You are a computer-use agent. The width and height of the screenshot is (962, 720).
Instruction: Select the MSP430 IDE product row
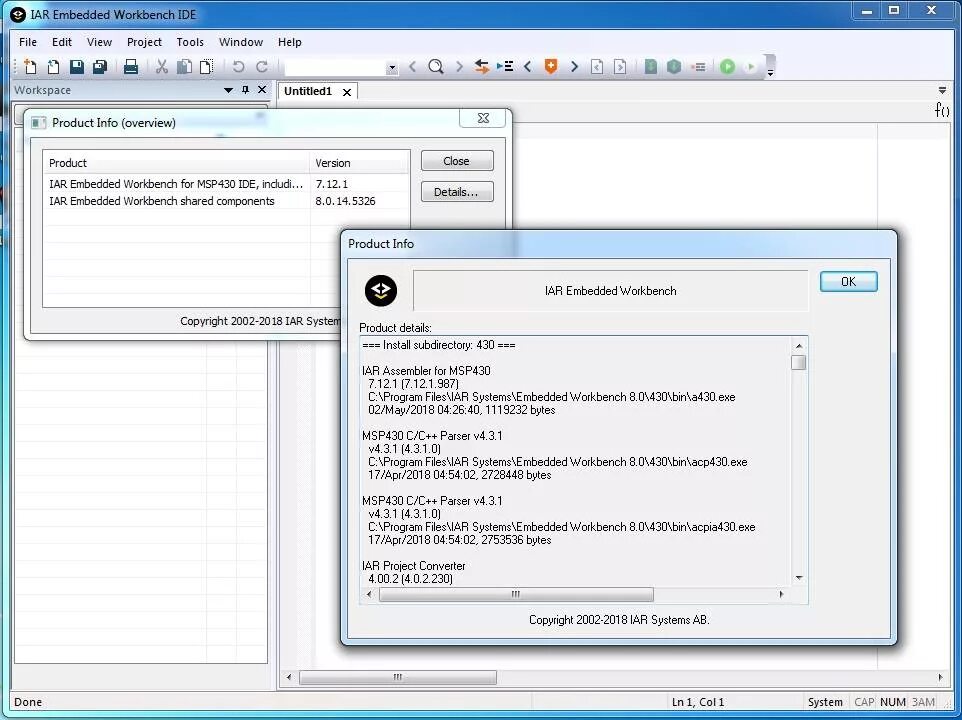[226, 184]
